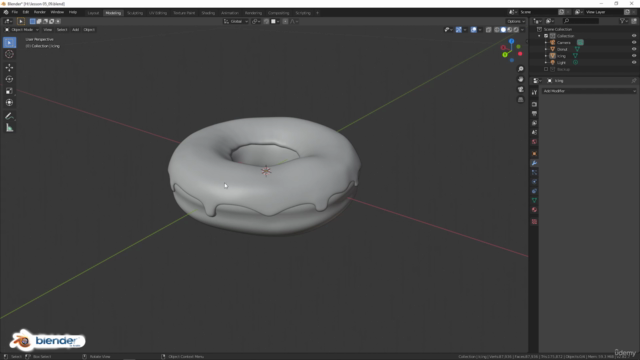
Task: Click the viewport zoom magnifier icon
Action: 520,69
